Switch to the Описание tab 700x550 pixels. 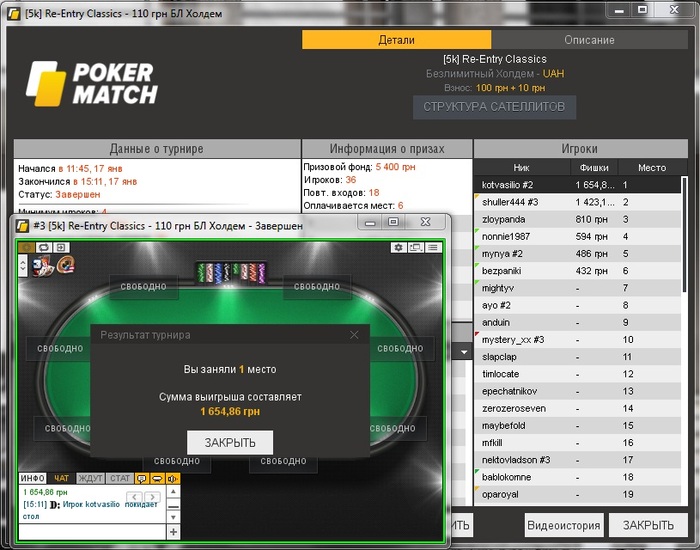point(589,40)
